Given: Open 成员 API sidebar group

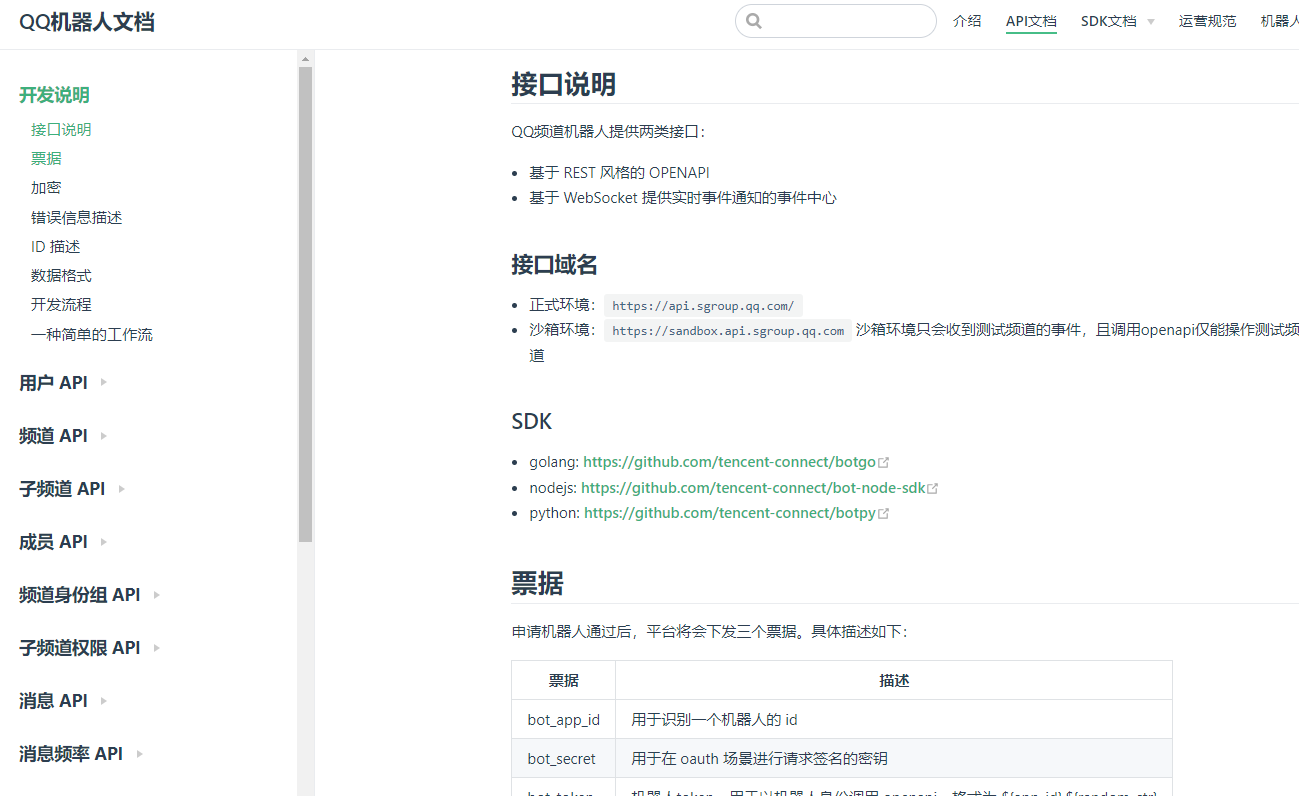Looking at the screenshot, I should coord(53,541).
